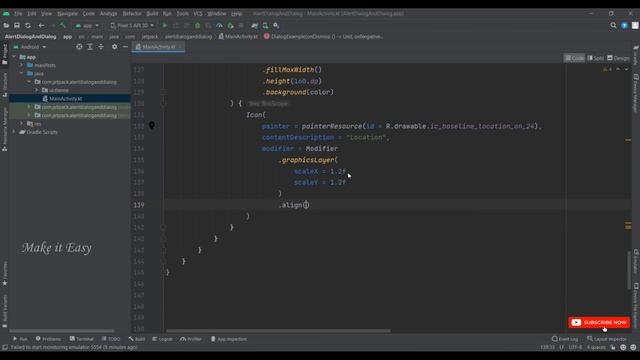
Task: Expand the ui.theme package
Action: click(x=36, y=90)
